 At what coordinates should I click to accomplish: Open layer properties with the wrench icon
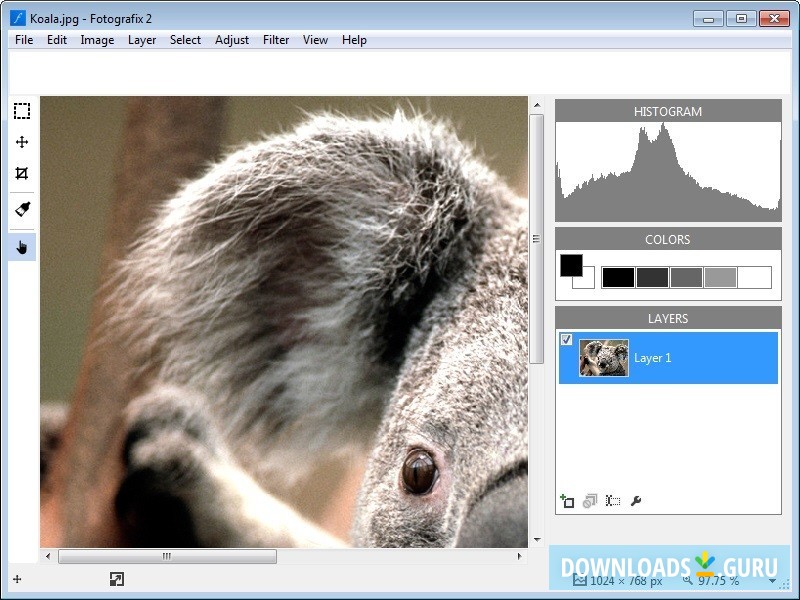tap(635, 500)
